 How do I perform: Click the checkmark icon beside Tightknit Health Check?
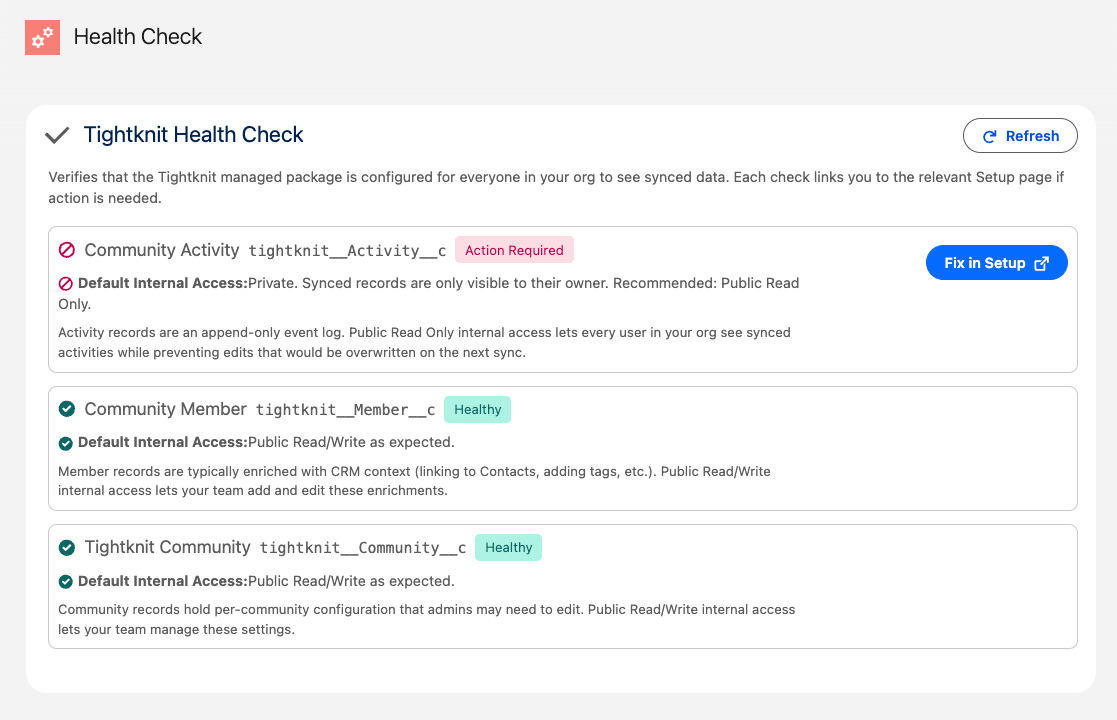57,135
